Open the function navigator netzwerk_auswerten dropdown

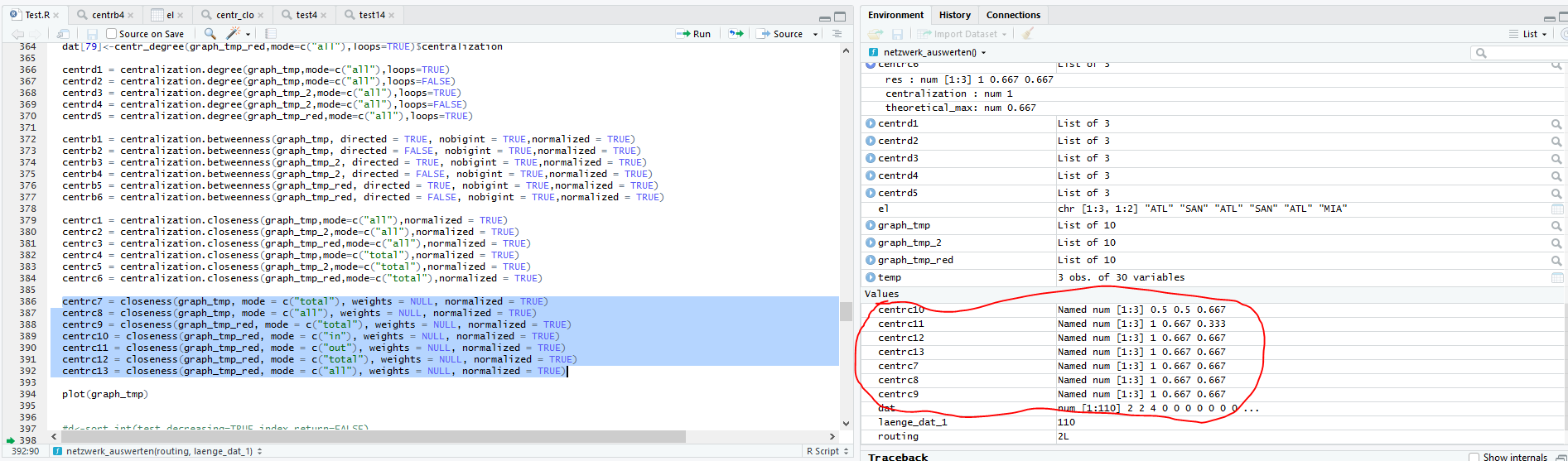[157, 451]
